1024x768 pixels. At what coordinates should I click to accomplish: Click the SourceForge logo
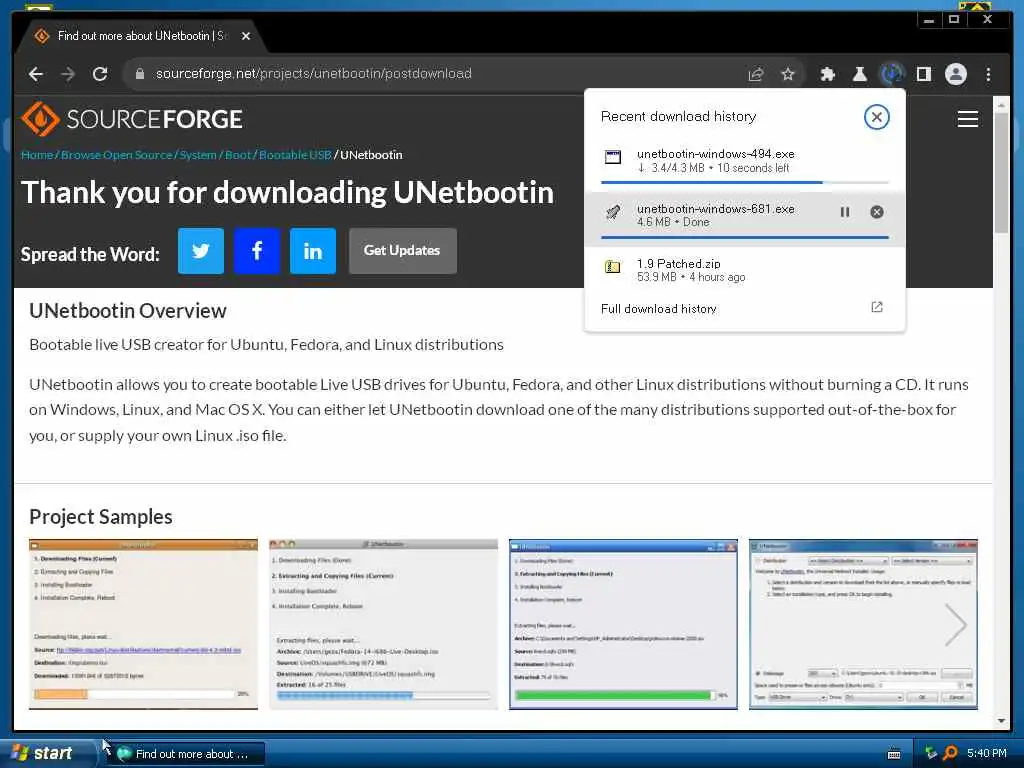point(132,119)
